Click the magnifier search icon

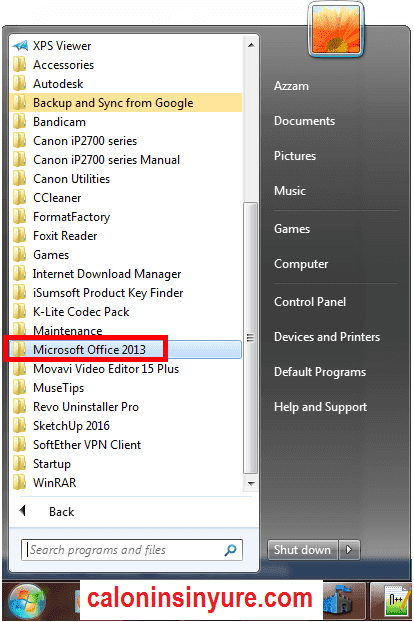[x=230, y=550]
